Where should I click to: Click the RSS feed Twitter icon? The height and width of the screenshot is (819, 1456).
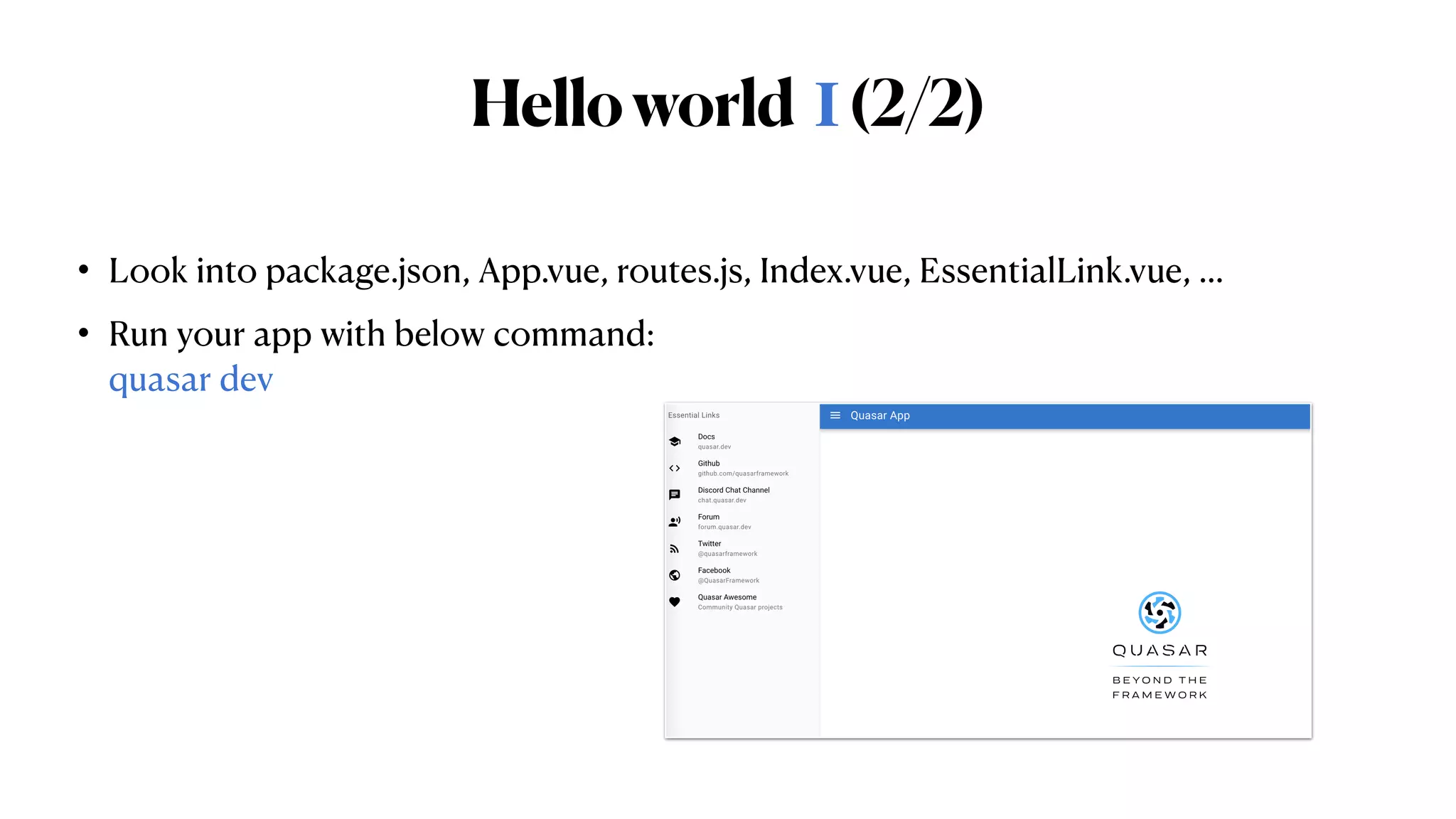click(675, 548)
